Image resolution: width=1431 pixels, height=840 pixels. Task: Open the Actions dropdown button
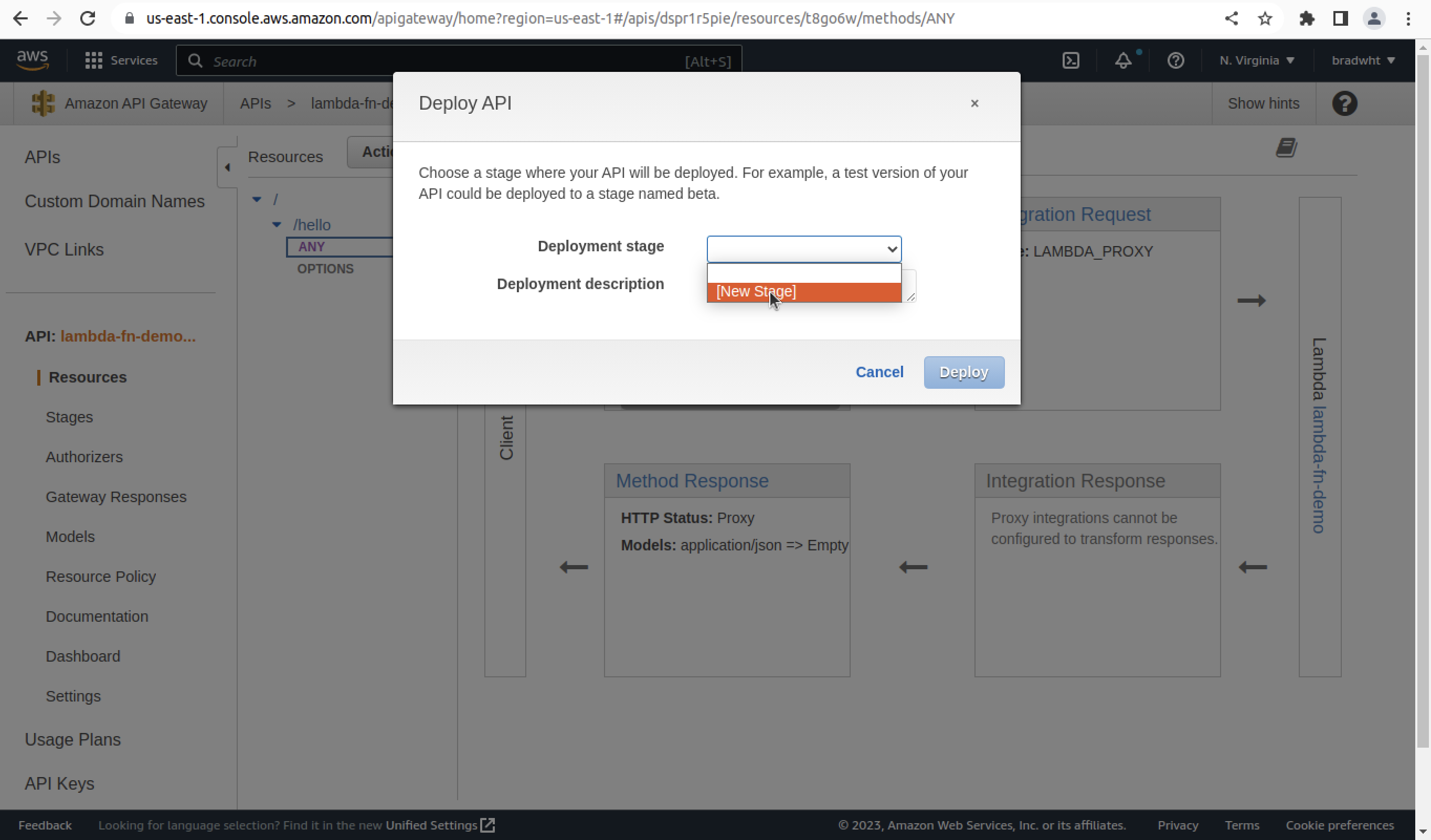(x=371, y=152)
